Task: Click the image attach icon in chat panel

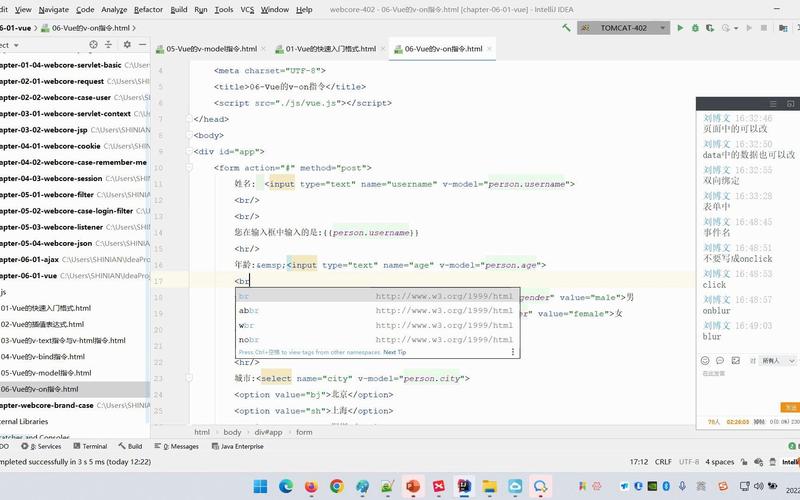Action: click(x=735, y=361)
